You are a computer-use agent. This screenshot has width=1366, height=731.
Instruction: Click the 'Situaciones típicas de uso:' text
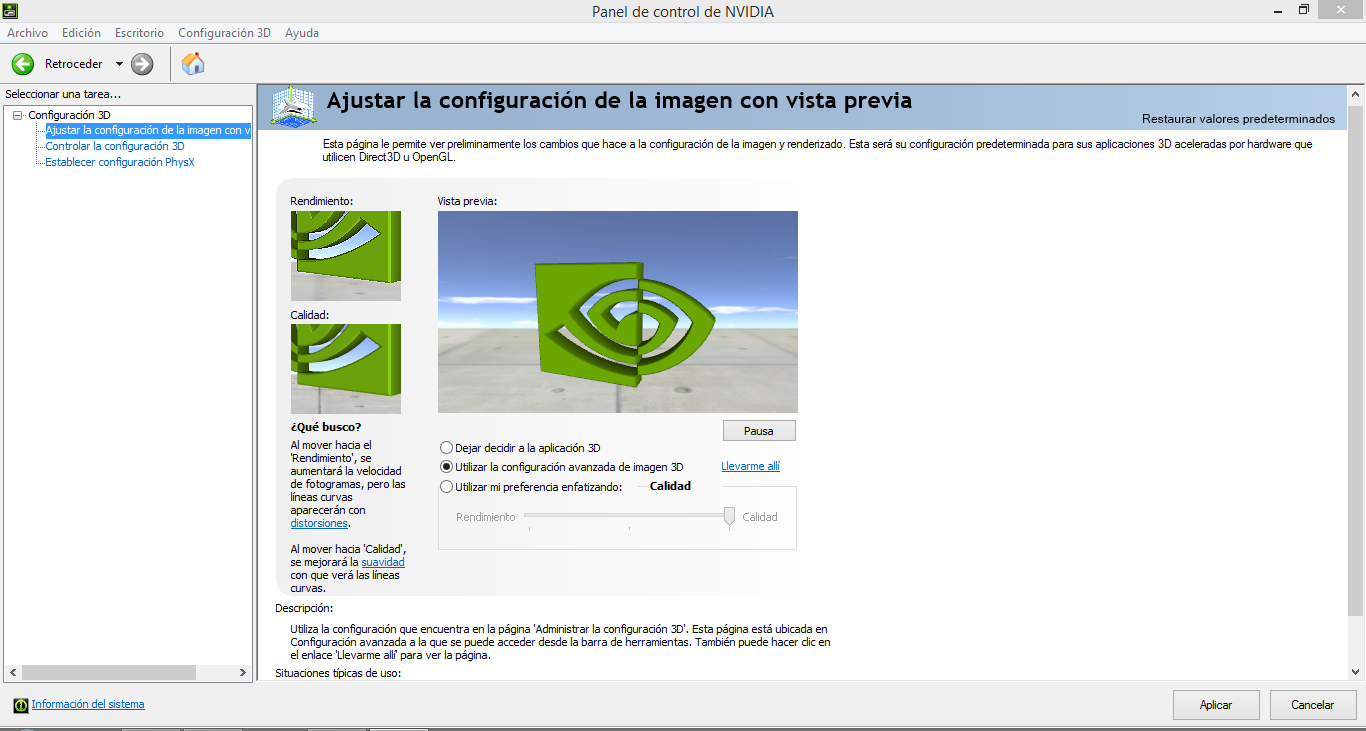click(338, 673)
